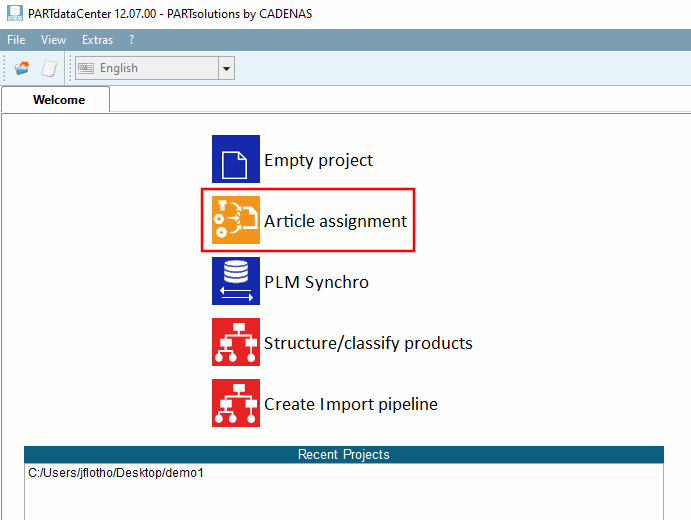Viewport: 691px width, 520px height.
Task: Open the File menu
Action: tap(16, 40)
